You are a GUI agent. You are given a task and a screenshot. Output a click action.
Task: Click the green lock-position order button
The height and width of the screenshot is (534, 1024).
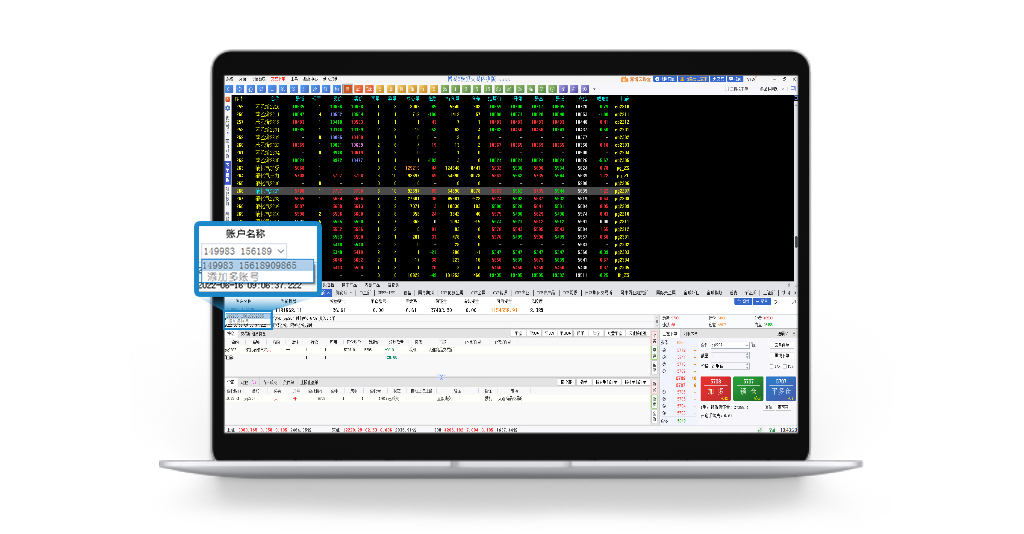748,388
